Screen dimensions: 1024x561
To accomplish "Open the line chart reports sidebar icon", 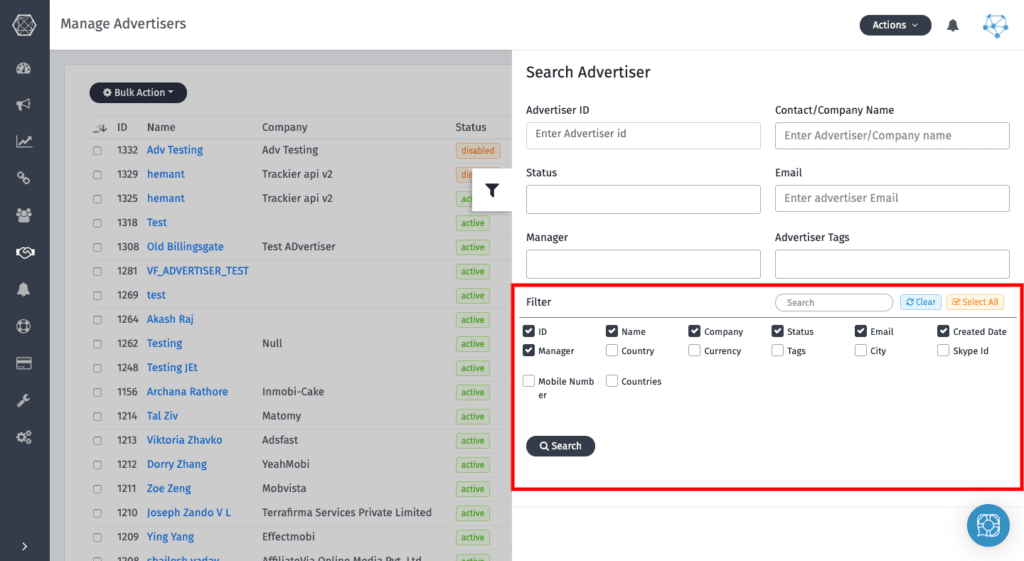I will [24, 142].
